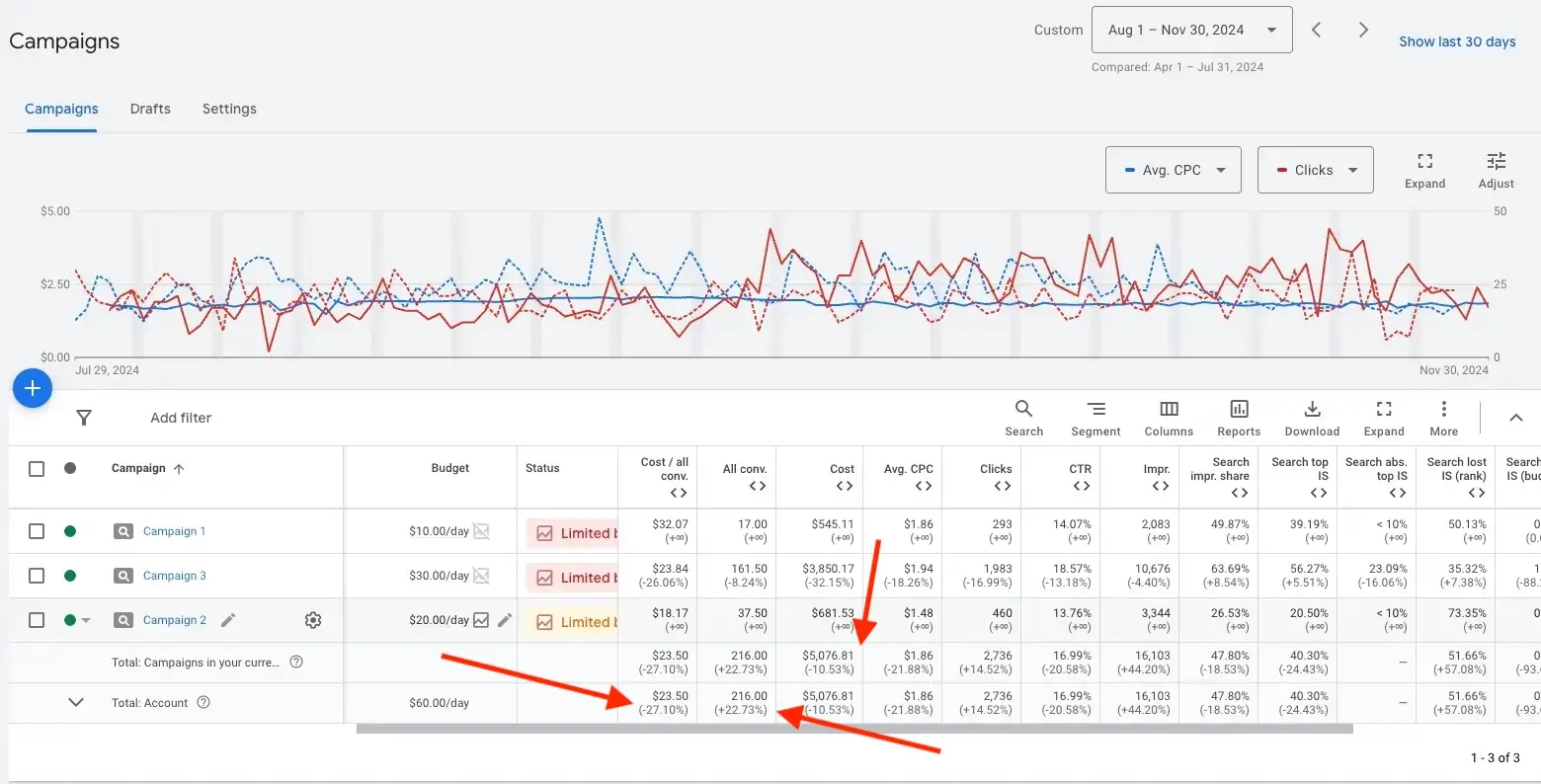Click the blue plus new campaign button
Viewport: 1541px width, 784px height.
32,388
